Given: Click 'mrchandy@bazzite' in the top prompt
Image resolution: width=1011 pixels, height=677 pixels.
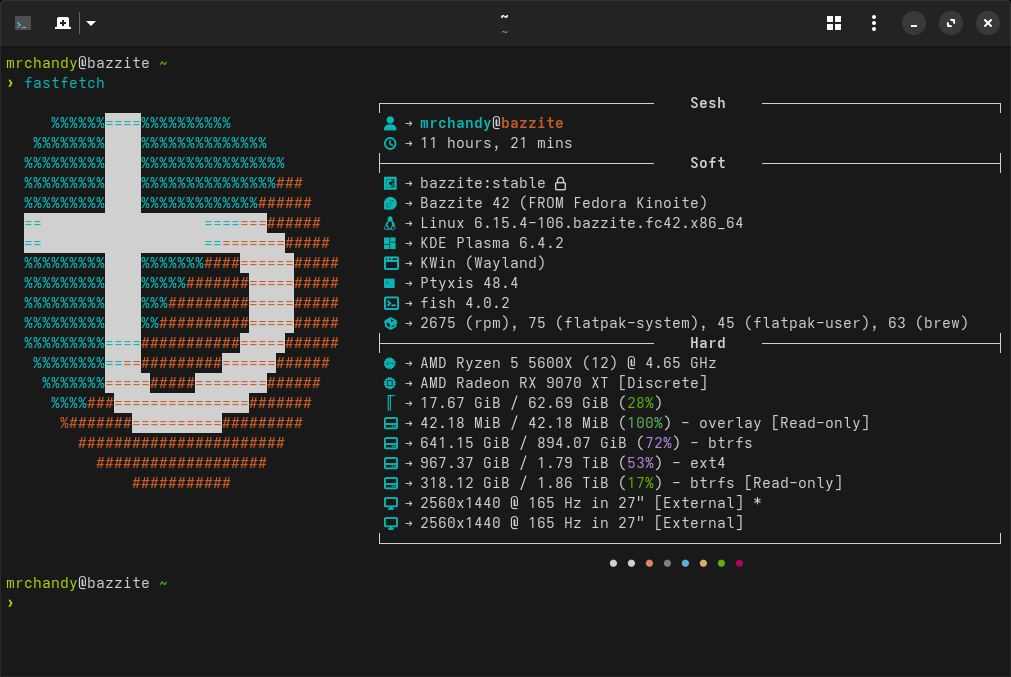Looking at the screenshot, I should coord(77,63).
